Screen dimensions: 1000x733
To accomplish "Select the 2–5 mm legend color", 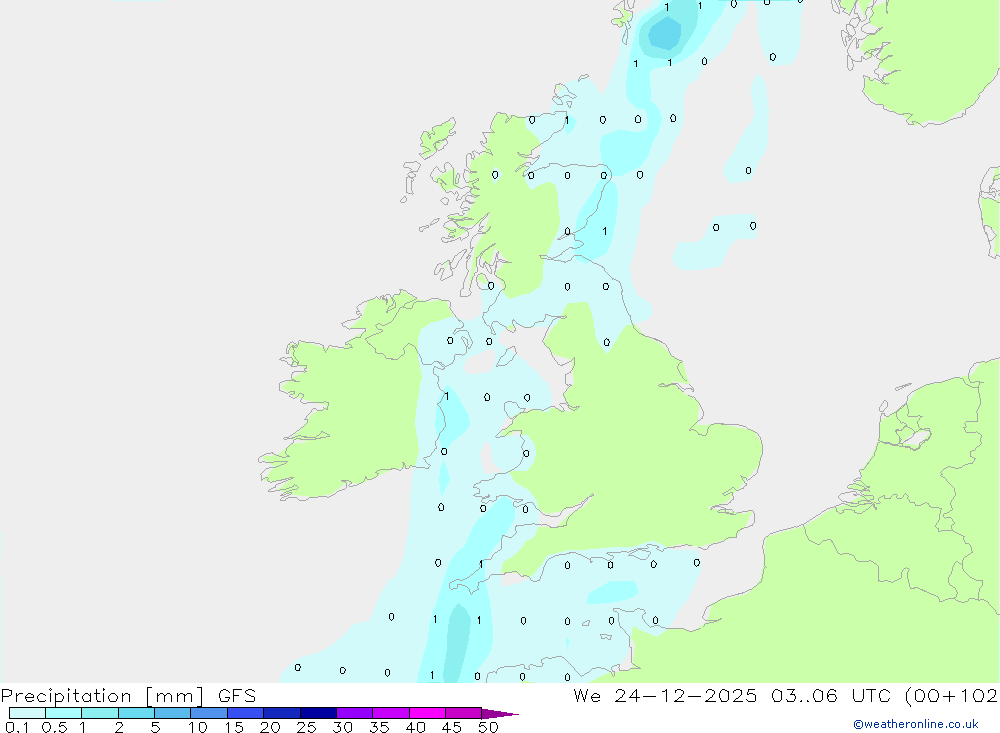I will point(136,713).
